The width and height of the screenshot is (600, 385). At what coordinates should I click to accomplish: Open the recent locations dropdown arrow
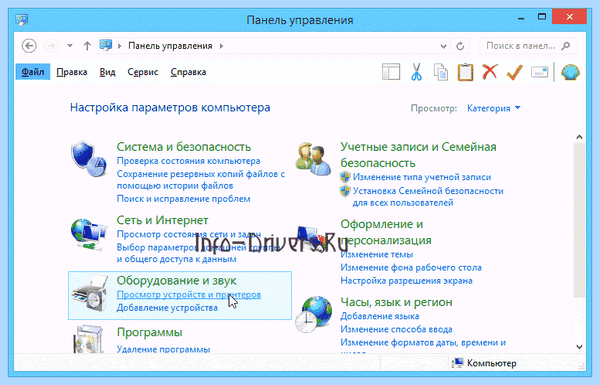click(x=70, y=46)
